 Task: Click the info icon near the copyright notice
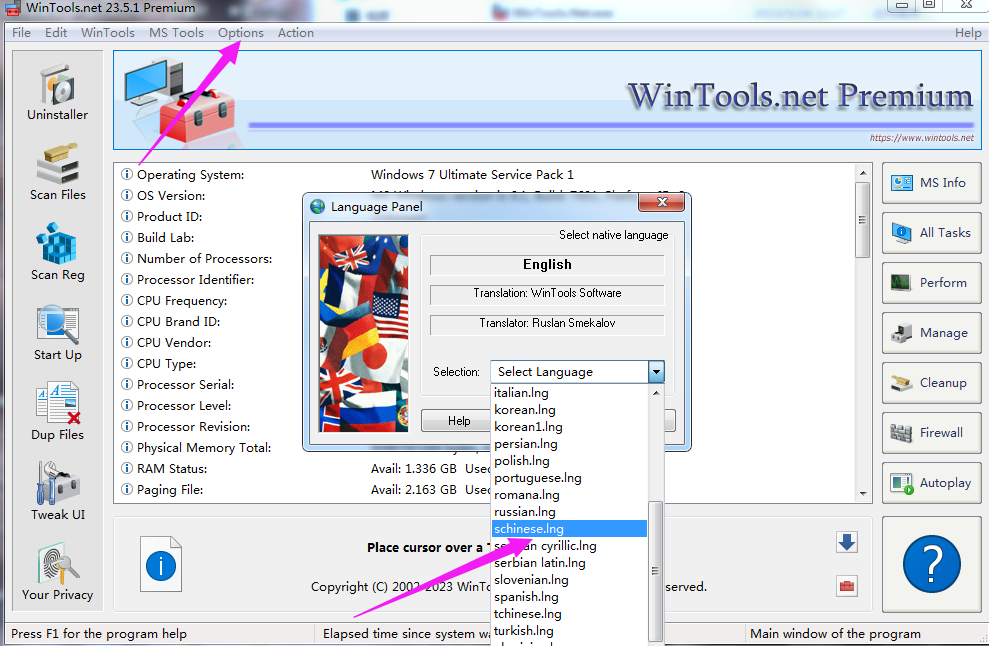click(x=160, y=565)
